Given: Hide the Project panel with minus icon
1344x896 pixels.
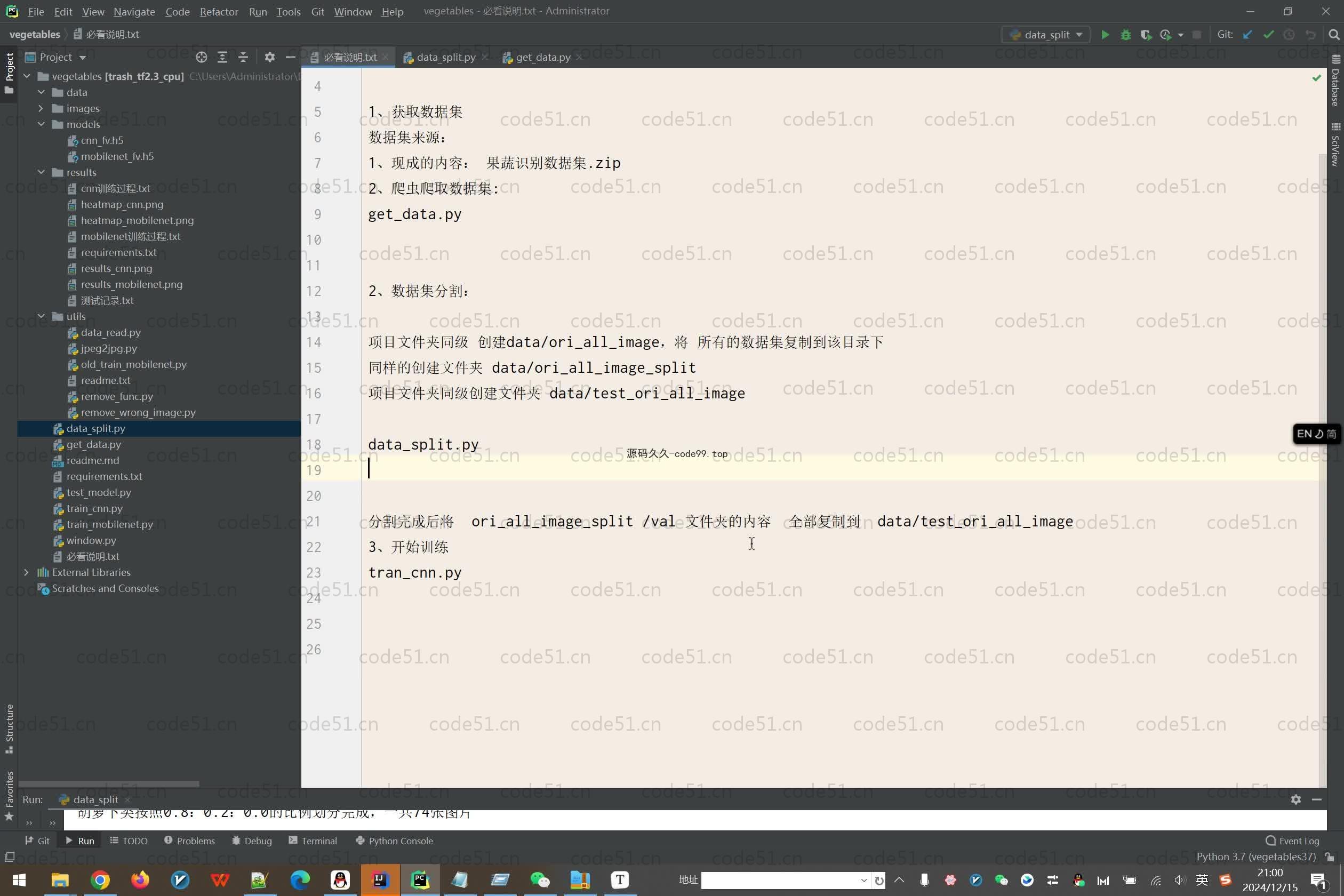Looking at the screenshot, I should click(290, 57).
